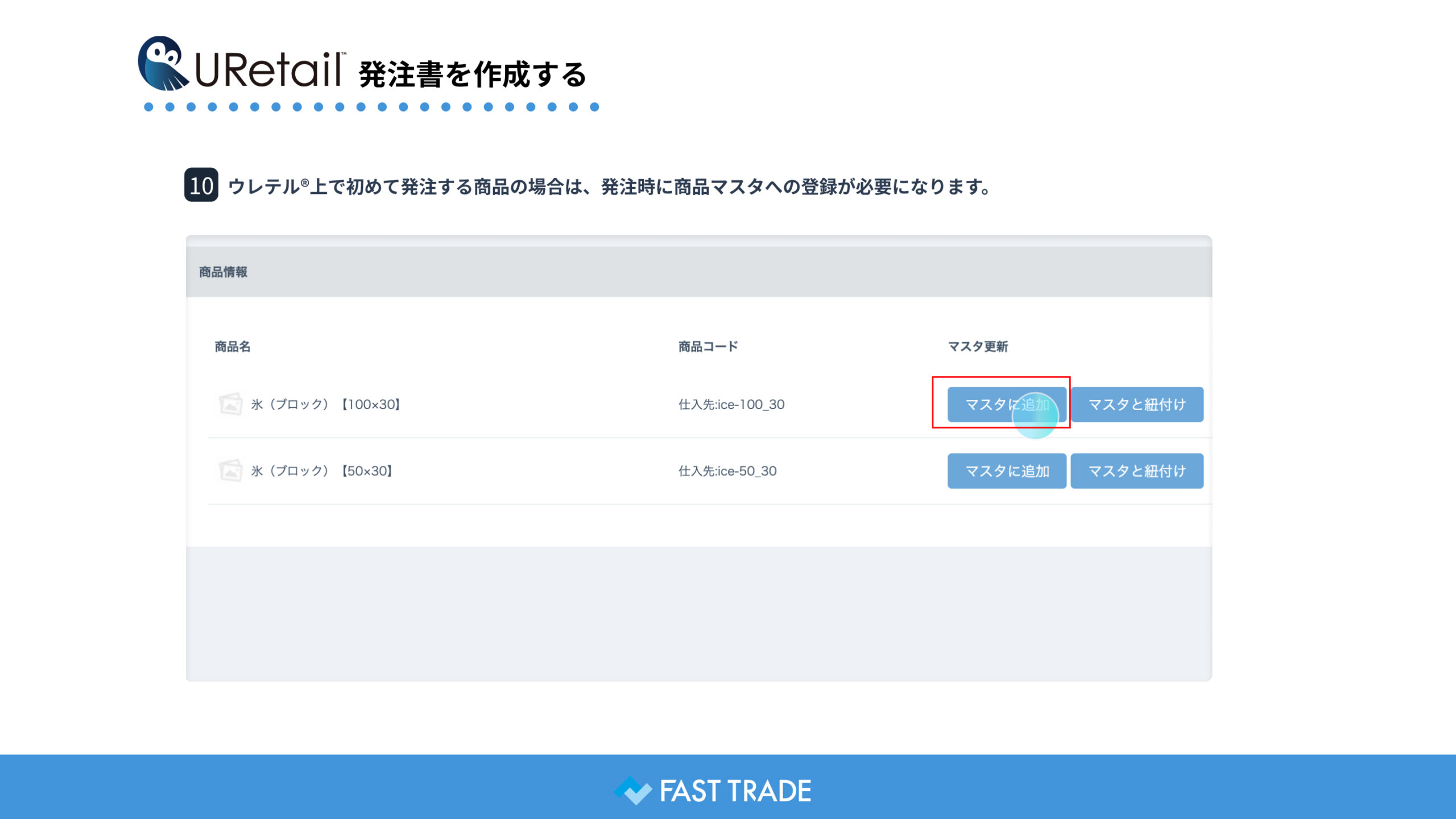Screen dimensions: 1456x819
Task: Click the URetail wordmark text
Action: 268,70
